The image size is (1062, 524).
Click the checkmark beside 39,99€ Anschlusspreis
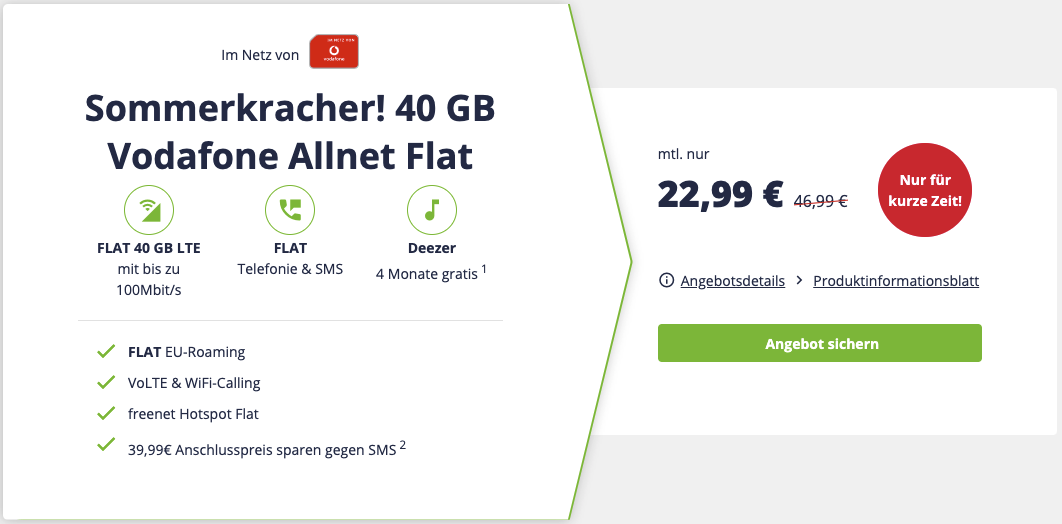(x=106, y=446)
